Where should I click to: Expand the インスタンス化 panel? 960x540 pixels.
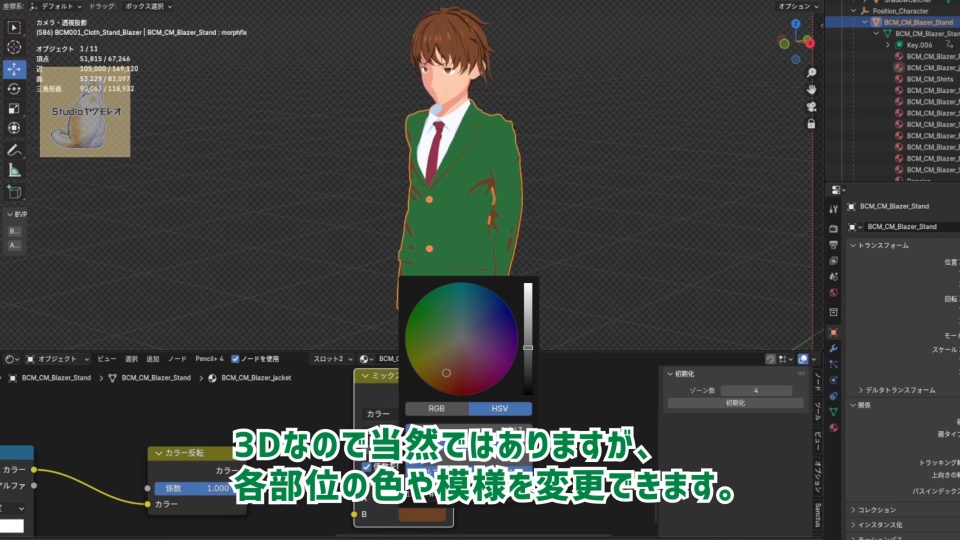click(x=853, y=525)
